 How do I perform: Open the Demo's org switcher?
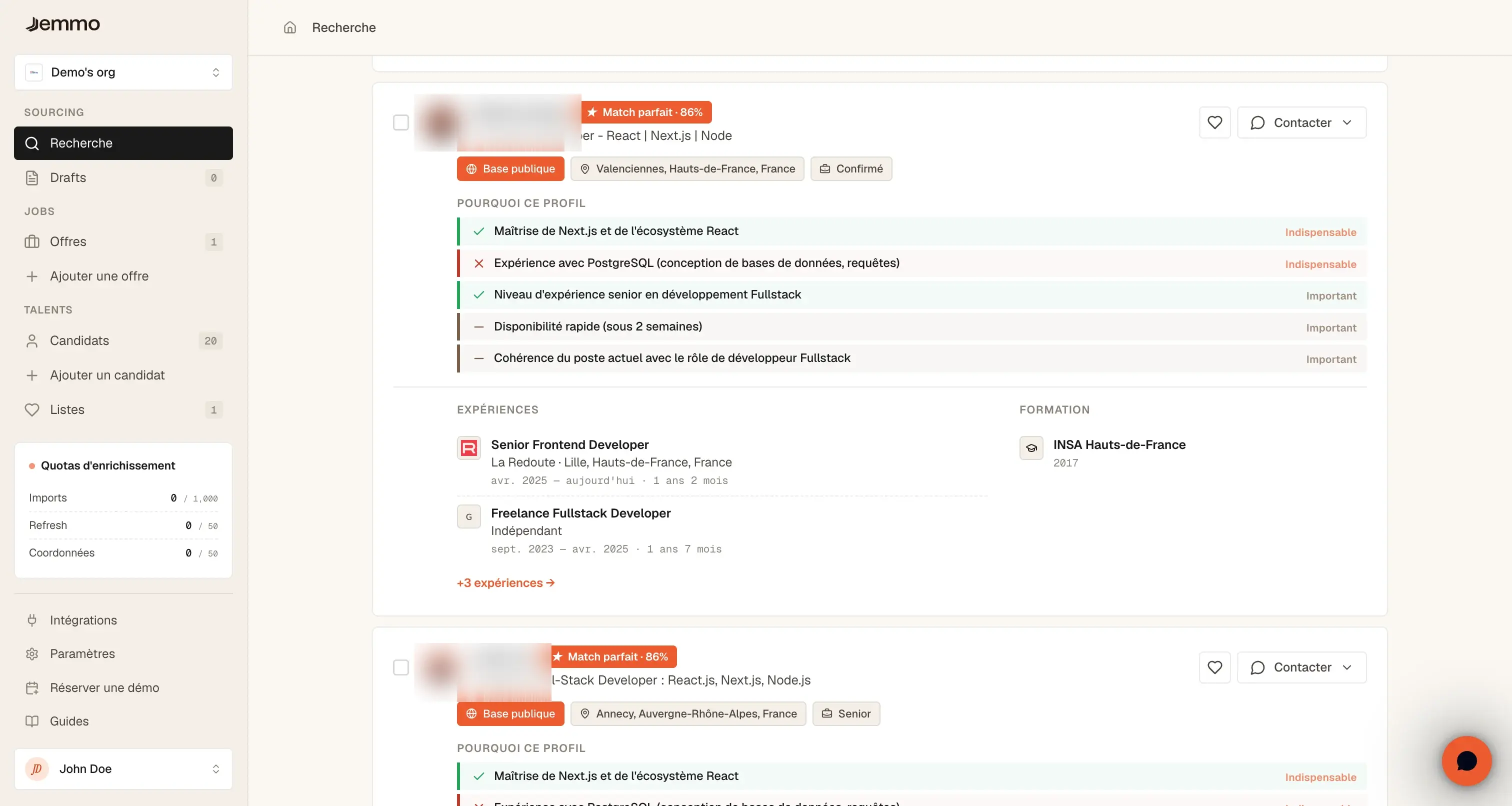tap(123, 72)
